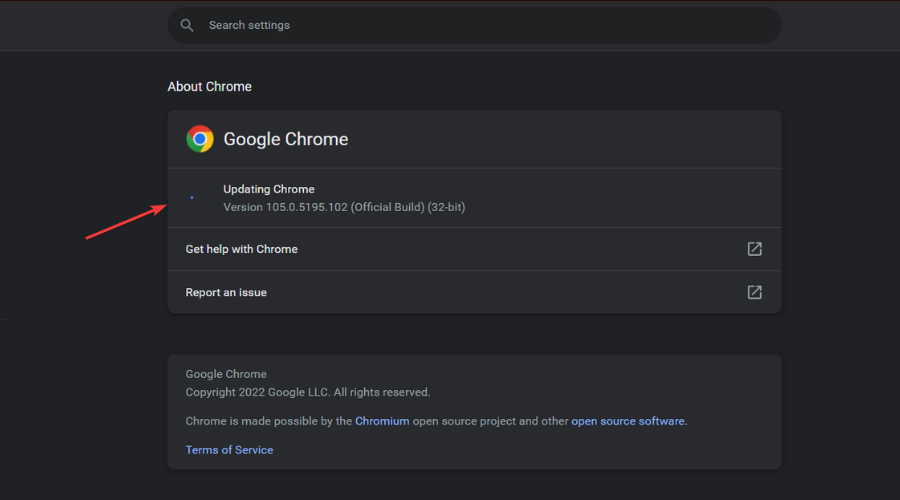
Task: Open Get help with Chrome
Action: 474,249
